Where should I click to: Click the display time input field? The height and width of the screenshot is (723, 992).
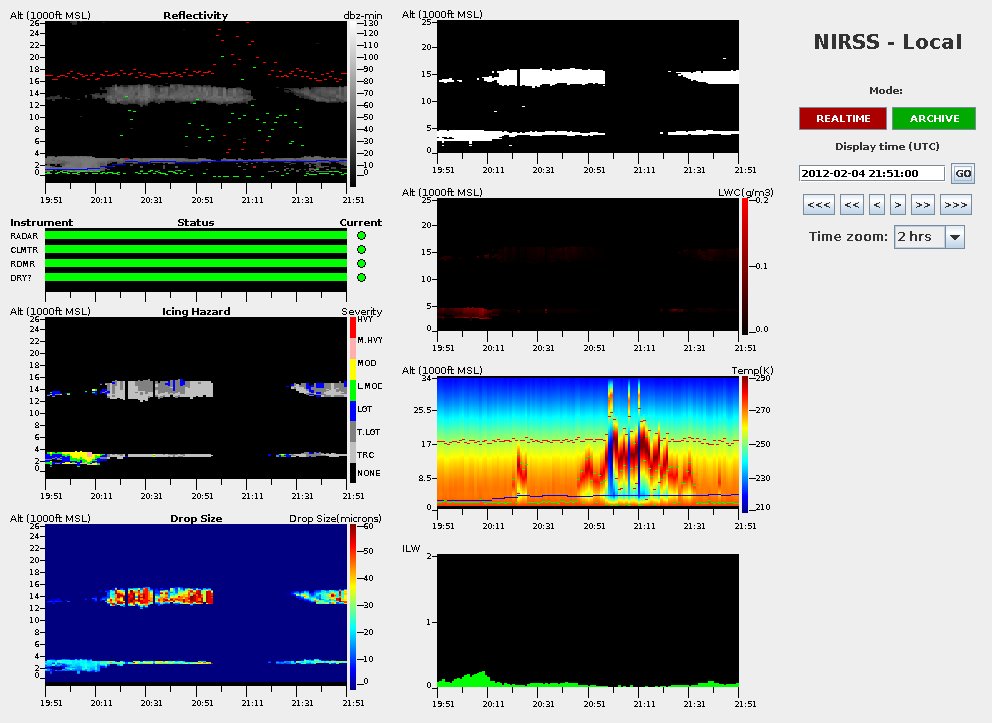[872, 173]
